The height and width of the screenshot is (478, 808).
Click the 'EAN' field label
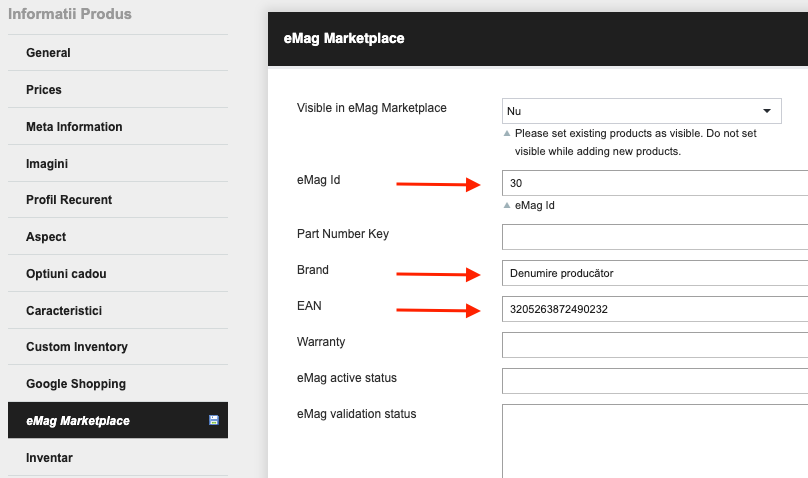(x=309, y=306)
